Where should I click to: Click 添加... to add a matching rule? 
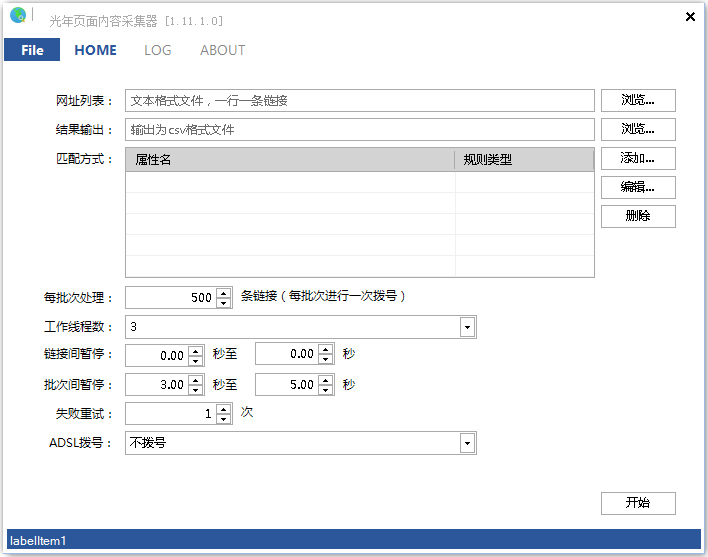638,158
